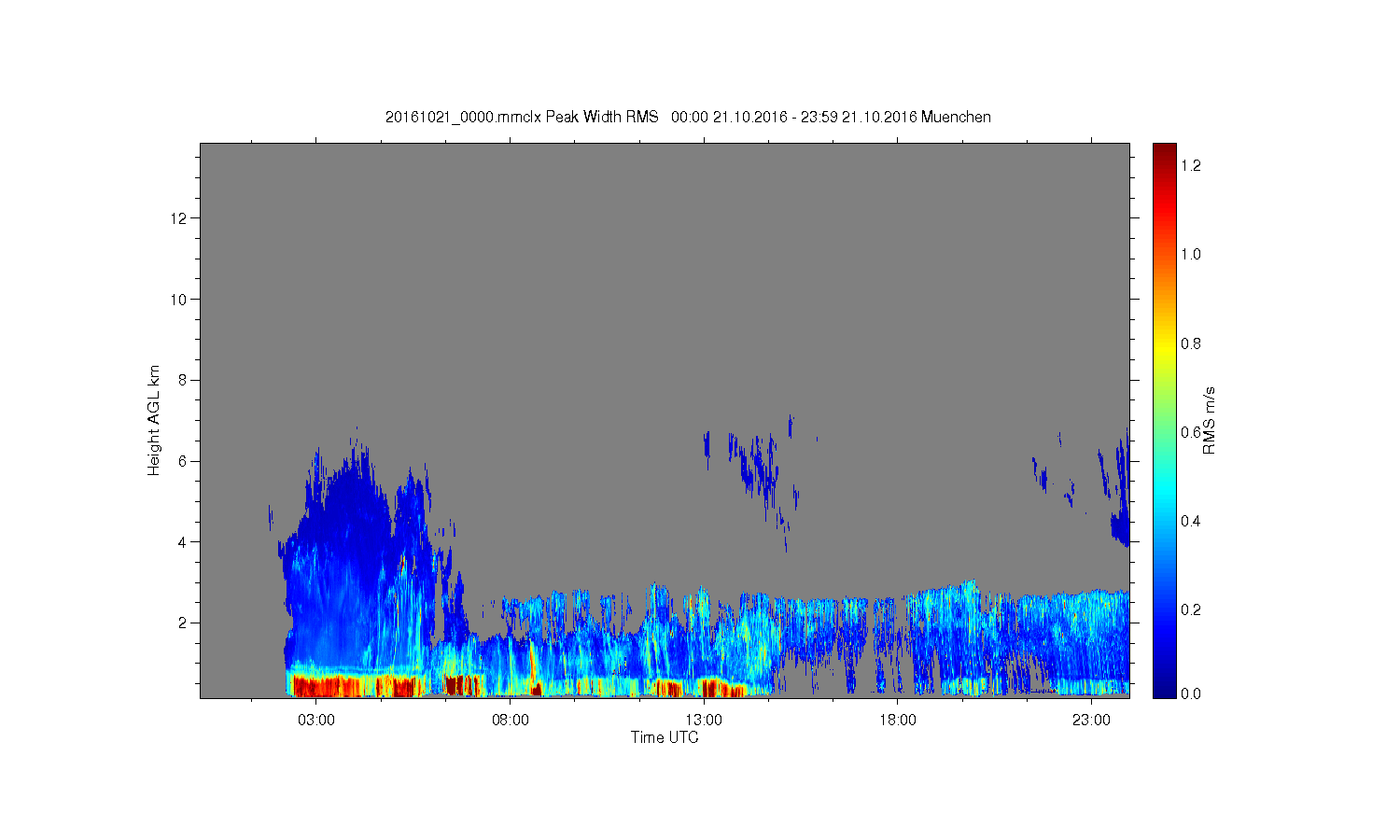Image resolution: width=1400 pixels, height=840 pixels.
Task: Click the height tick label '8'
Action: pyautogui.click(x=184, y=380)
